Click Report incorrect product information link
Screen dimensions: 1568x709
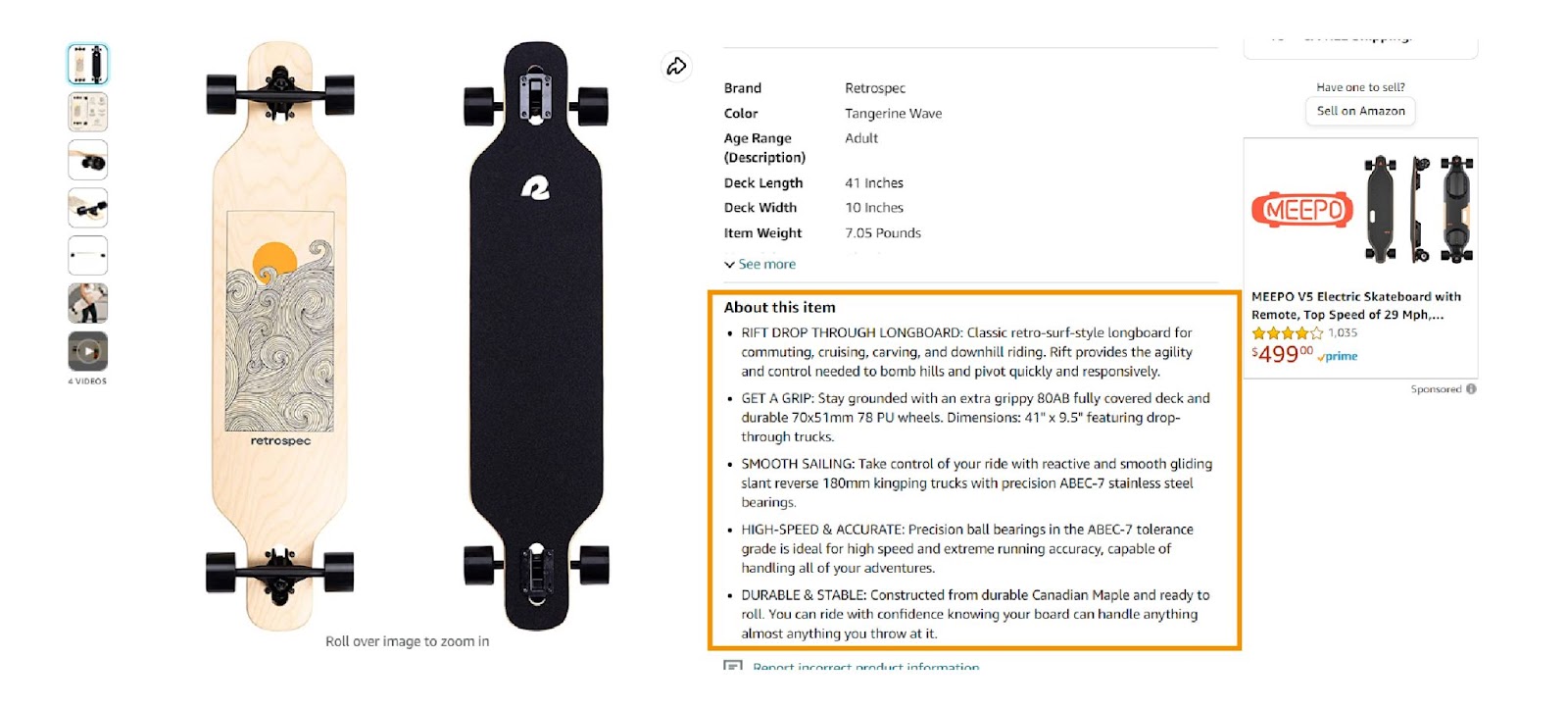865,667
